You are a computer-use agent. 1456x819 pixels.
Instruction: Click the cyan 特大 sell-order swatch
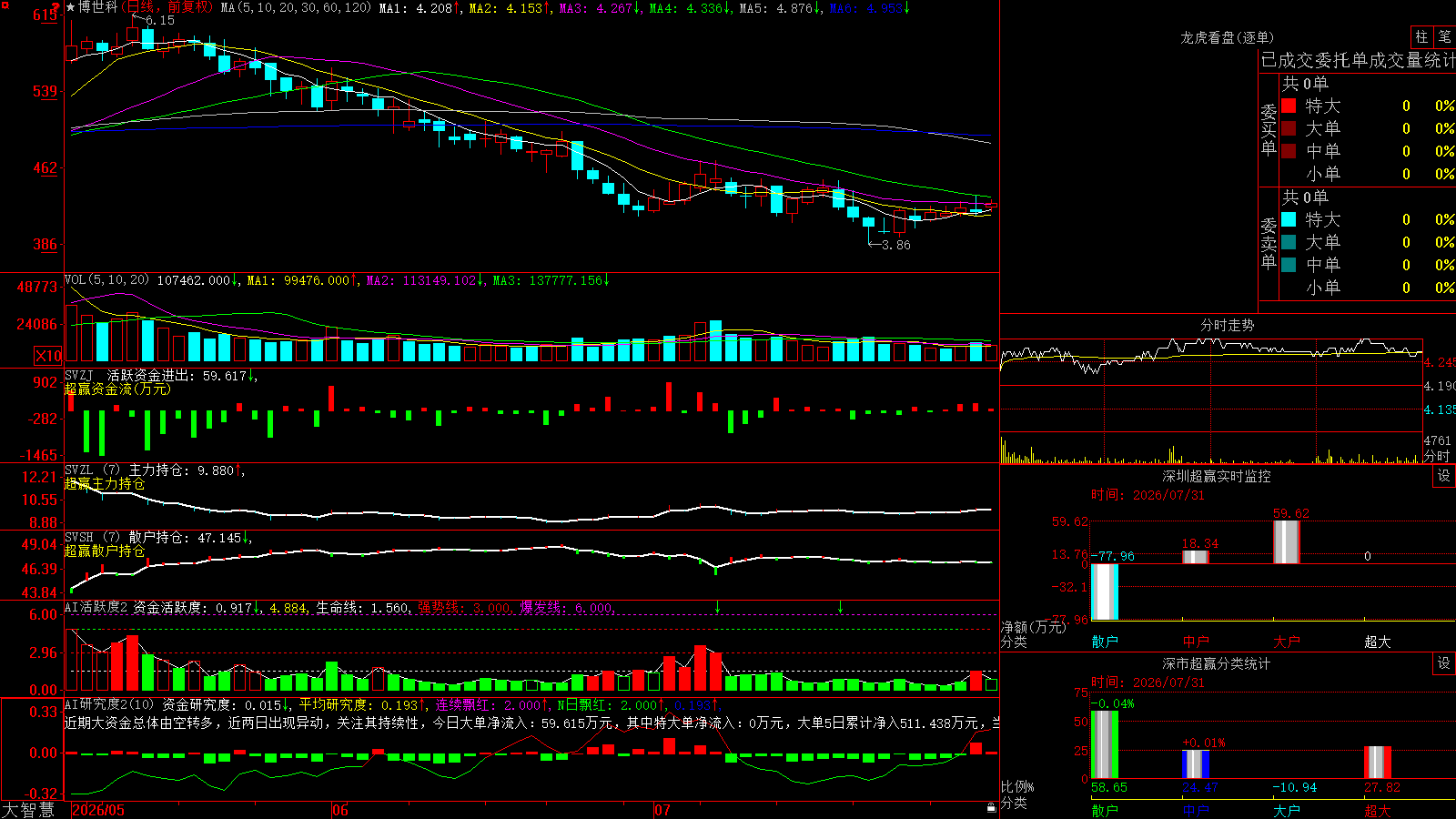pos(1289,219)
